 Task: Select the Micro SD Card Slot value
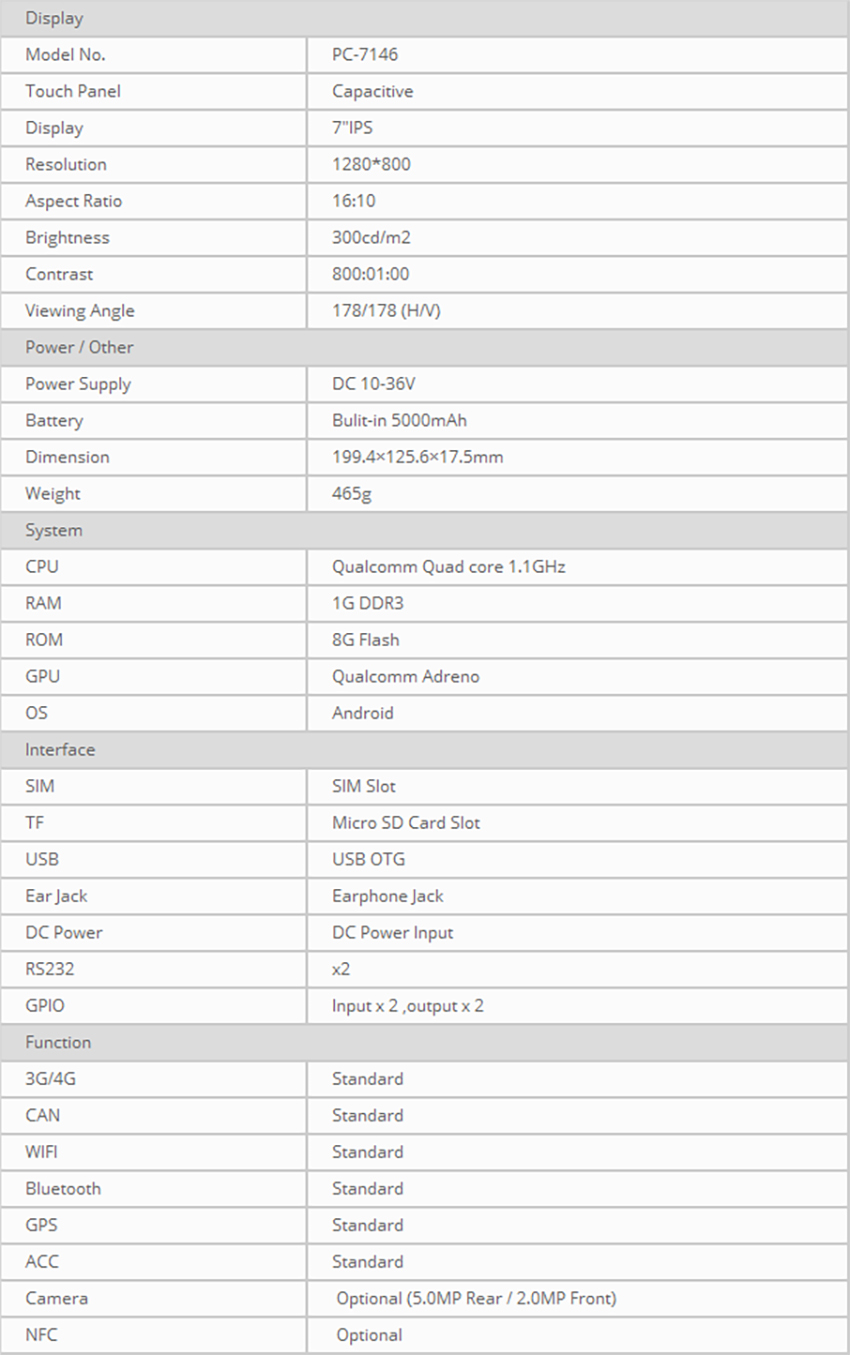(406, 822)
